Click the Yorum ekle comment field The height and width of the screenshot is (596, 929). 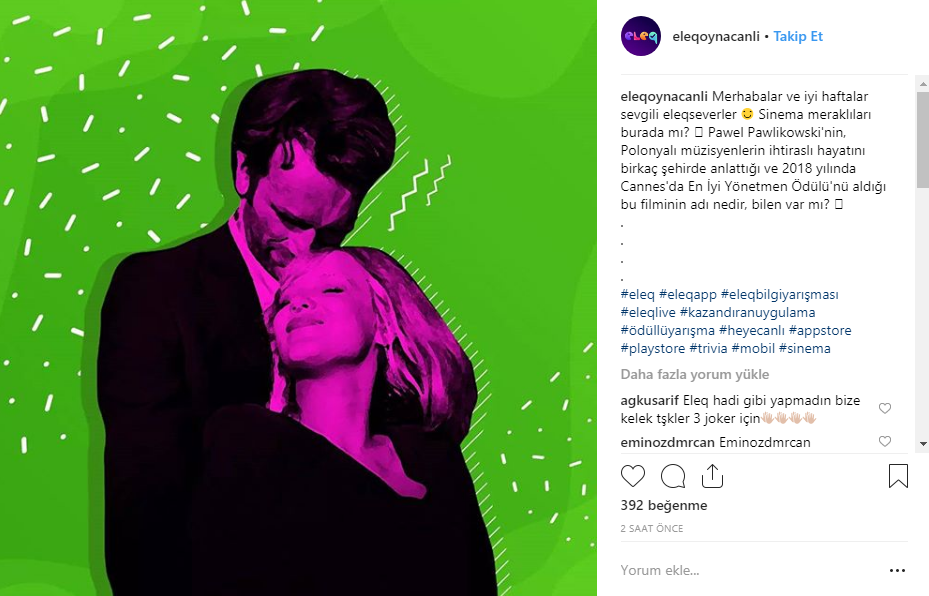click(x=661, y=570)
